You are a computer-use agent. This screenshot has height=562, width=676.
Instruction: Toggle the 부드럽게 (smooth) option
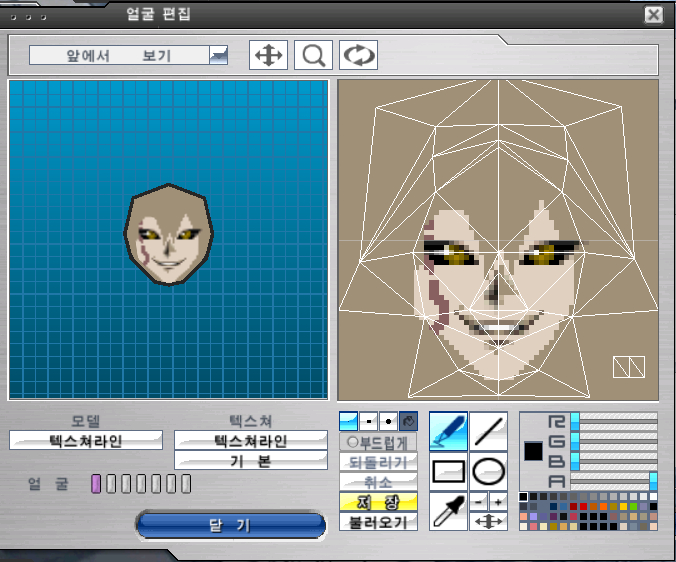coord(379,441)
